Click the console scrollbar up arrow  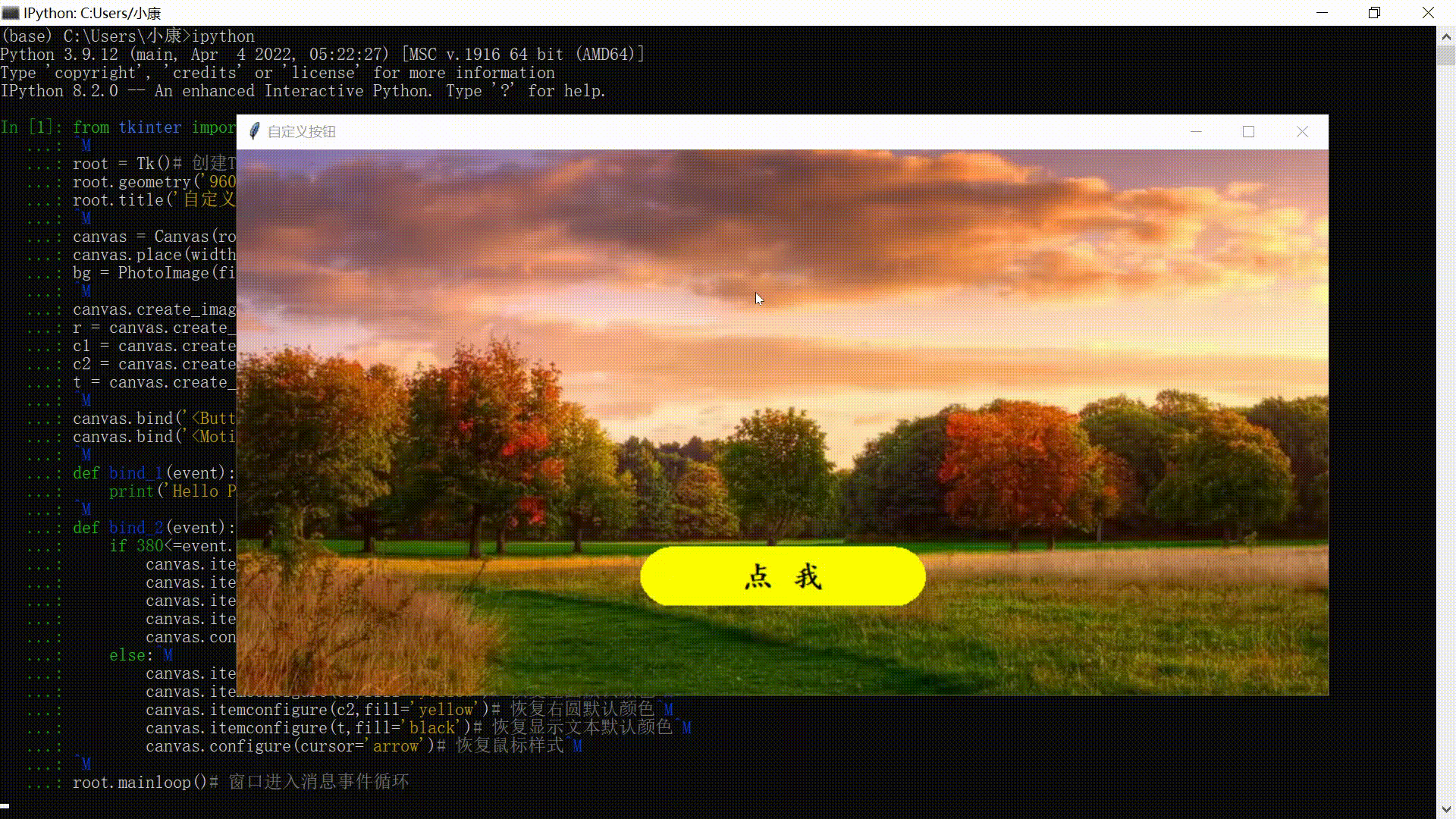pyautogui.click(x=1446, y=36)
